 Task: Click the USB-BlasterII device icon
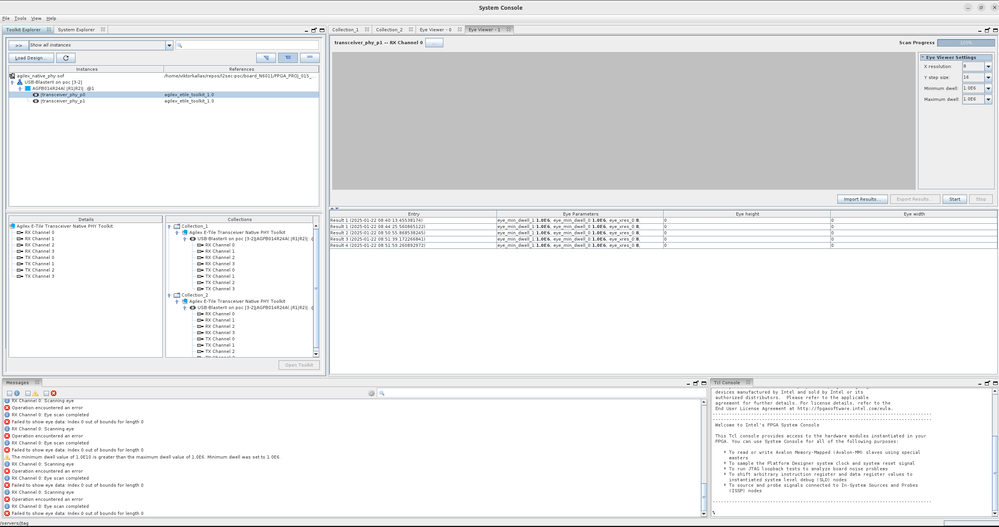20,82
